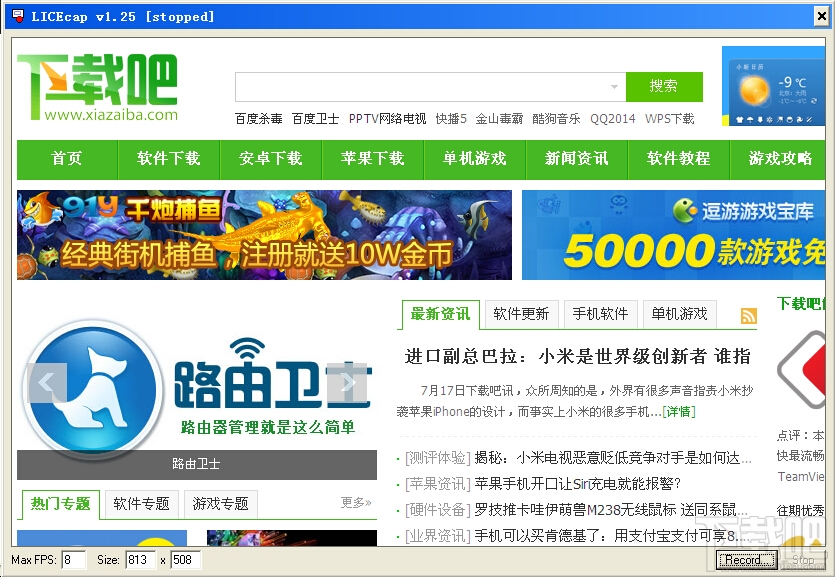Open the 单机游戏 navigation item
Screen dimensions: 835x577
(474, 159)
